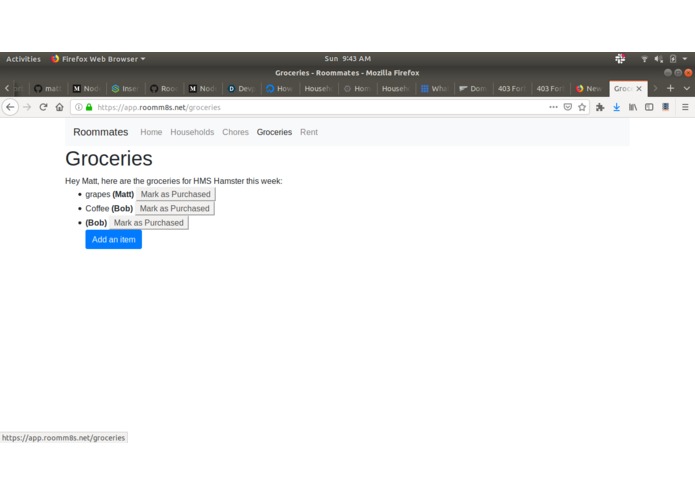The image size is (695, 494).
Task: Show site information via the info icon
Action: 78,107
